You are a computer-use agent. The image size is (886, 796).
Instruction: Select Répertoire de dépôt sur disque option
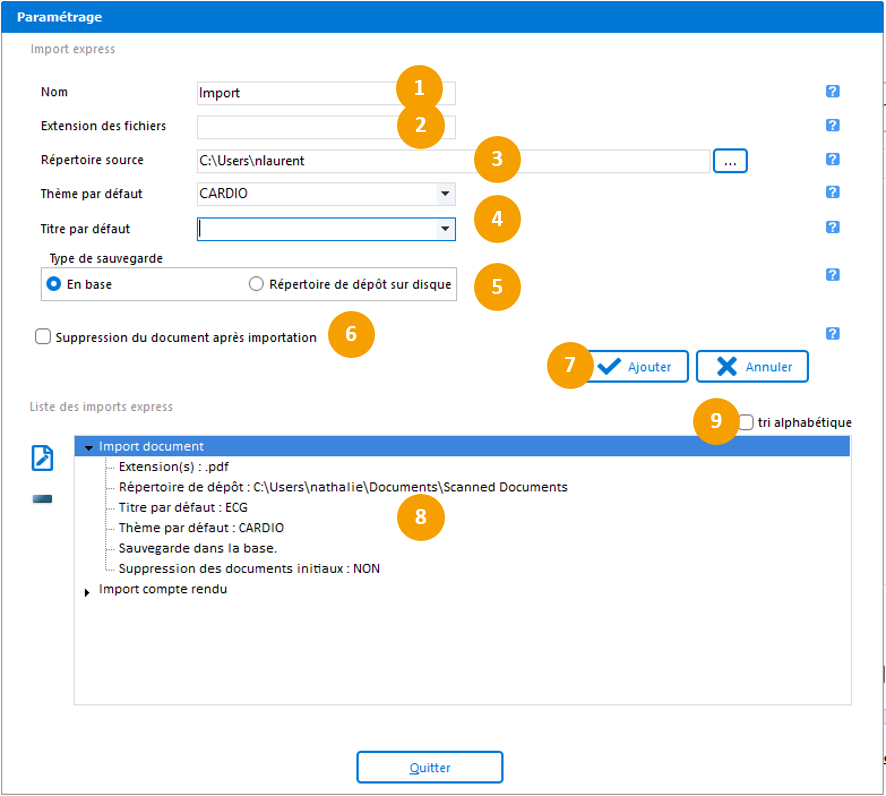[257, 284]
